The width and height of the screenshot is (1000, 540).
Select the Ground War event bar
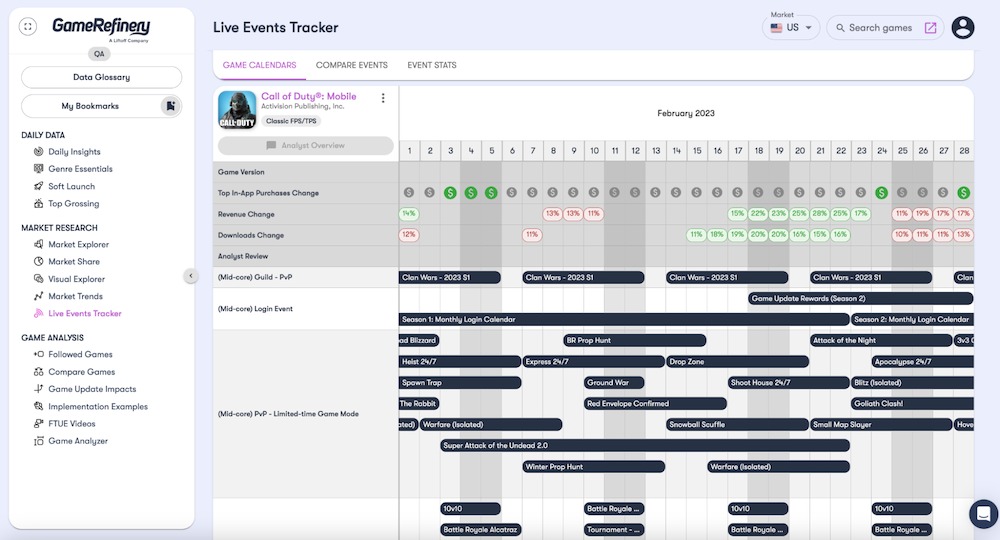tap(614, 383)
